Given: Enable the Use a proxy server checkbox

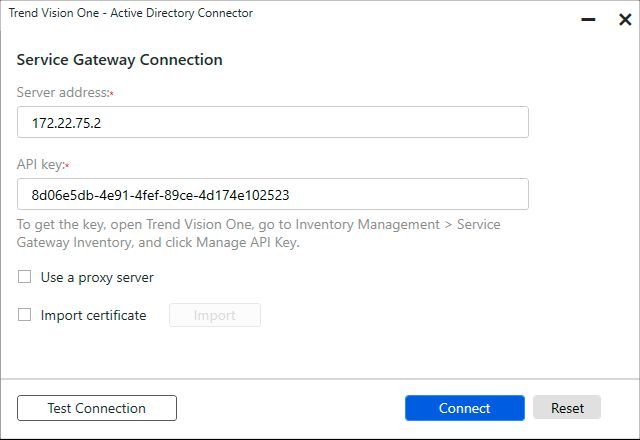Looking at the screenshot, I should pyautogui.click(x=24, y=277).
